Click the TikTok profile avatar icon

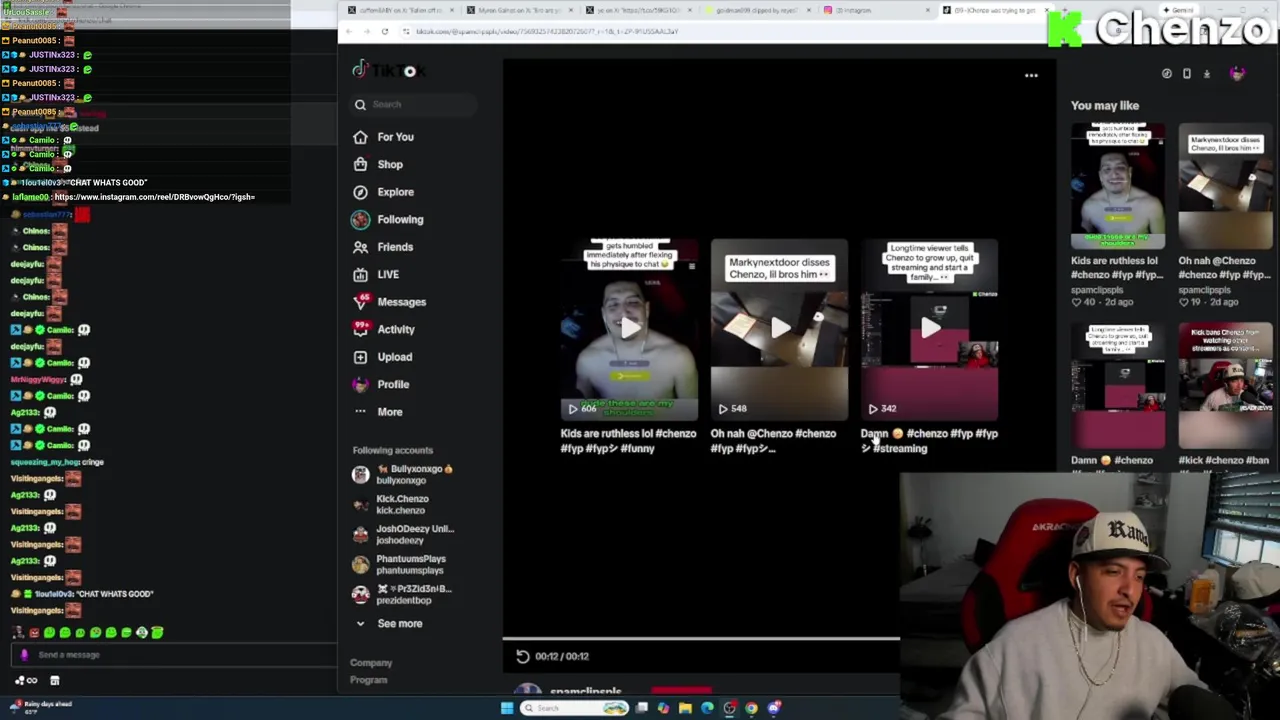pos(1238,74)
